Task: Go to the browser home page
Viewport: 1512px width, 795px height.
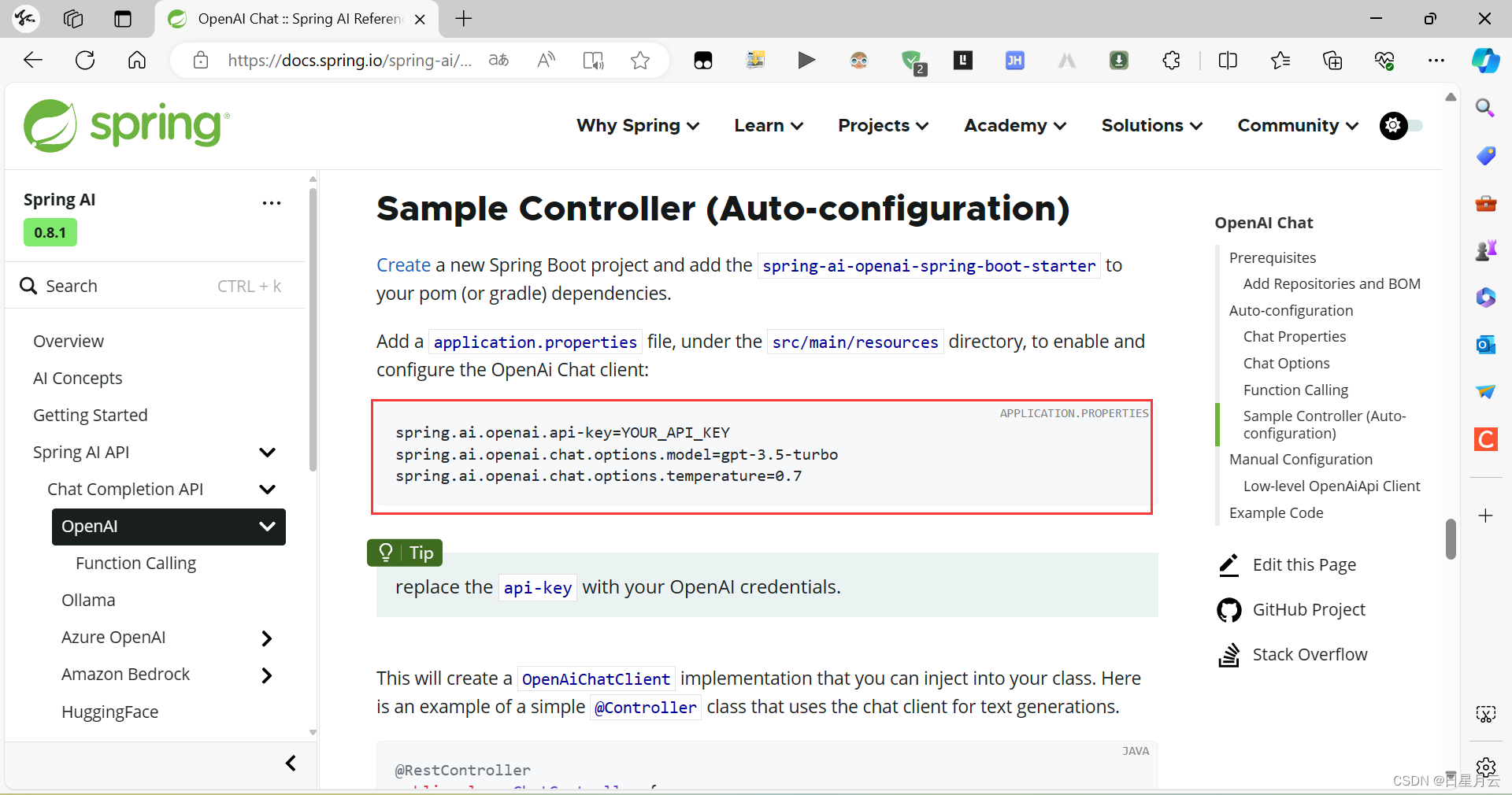Action: point(137,60)
